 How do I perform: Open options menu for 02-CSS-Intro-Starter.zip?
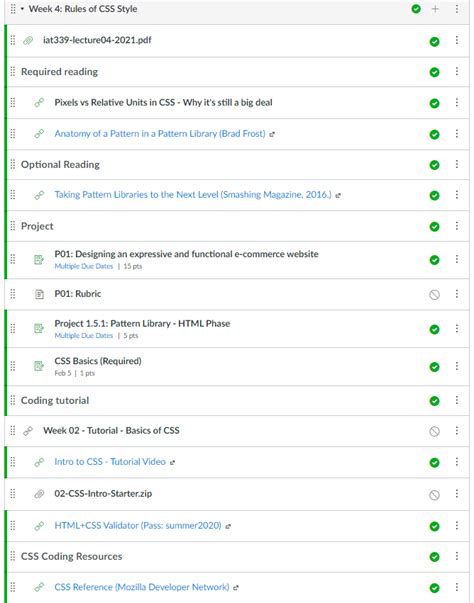(x=457, y=493)
